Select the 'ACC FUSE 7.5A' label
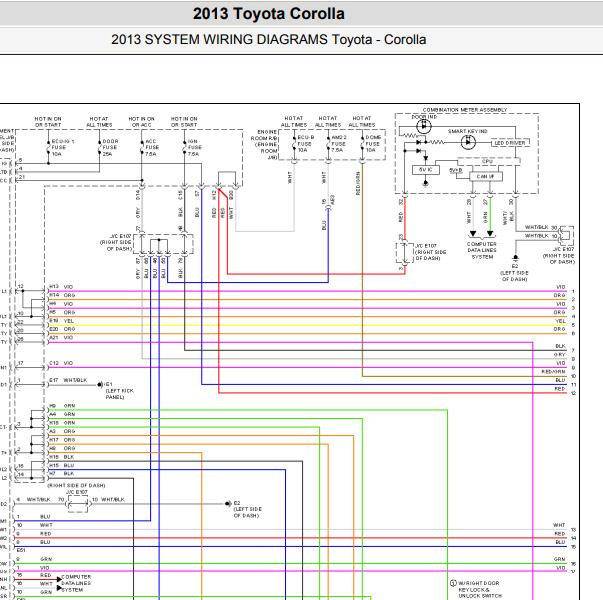 [152, 148]
